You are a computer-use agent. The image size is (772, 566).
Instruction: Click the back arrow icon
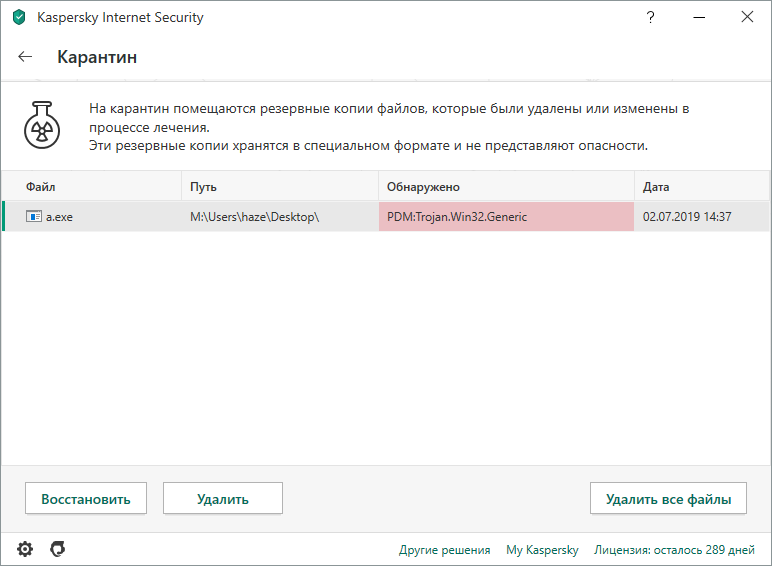tap(26, 57)
